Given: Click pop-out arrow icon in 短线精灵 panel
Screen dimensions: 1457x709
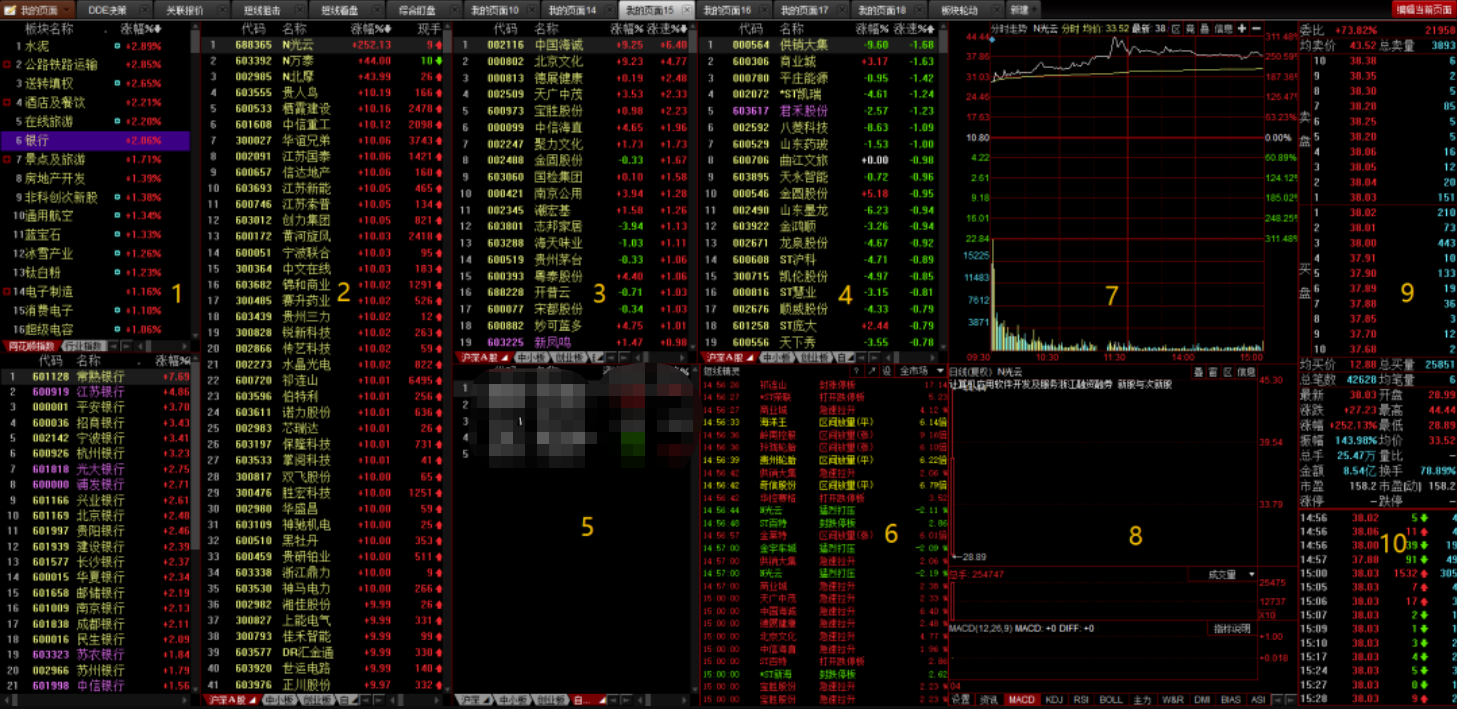Looking at the screenshot, I should [872, 371].
